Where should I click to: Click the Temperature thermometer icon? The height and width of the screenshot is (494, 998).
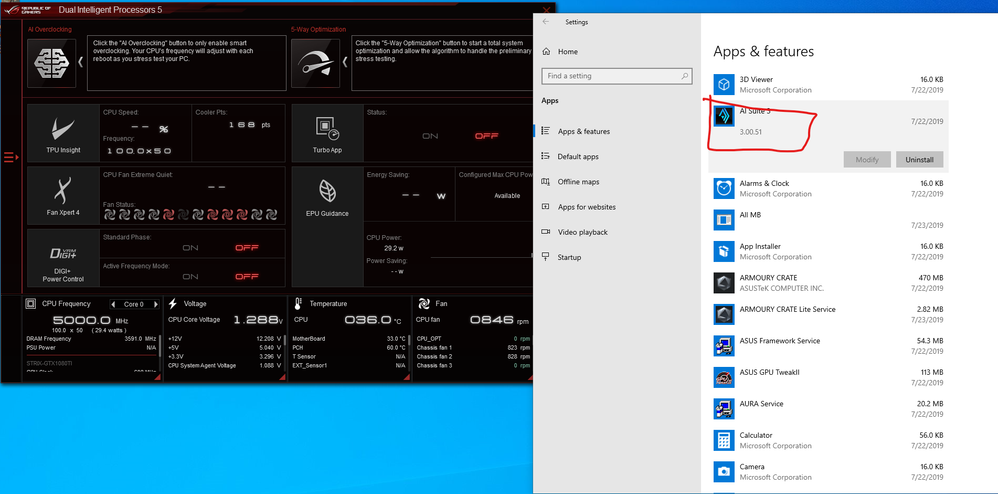(299, 304)
